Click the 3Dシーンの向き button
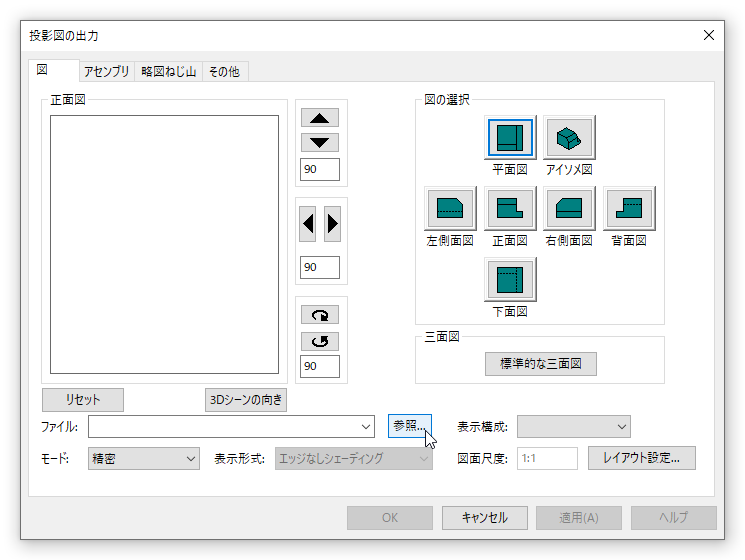The width and height of the screenshot is (745, 560). [x=246, y=400]
